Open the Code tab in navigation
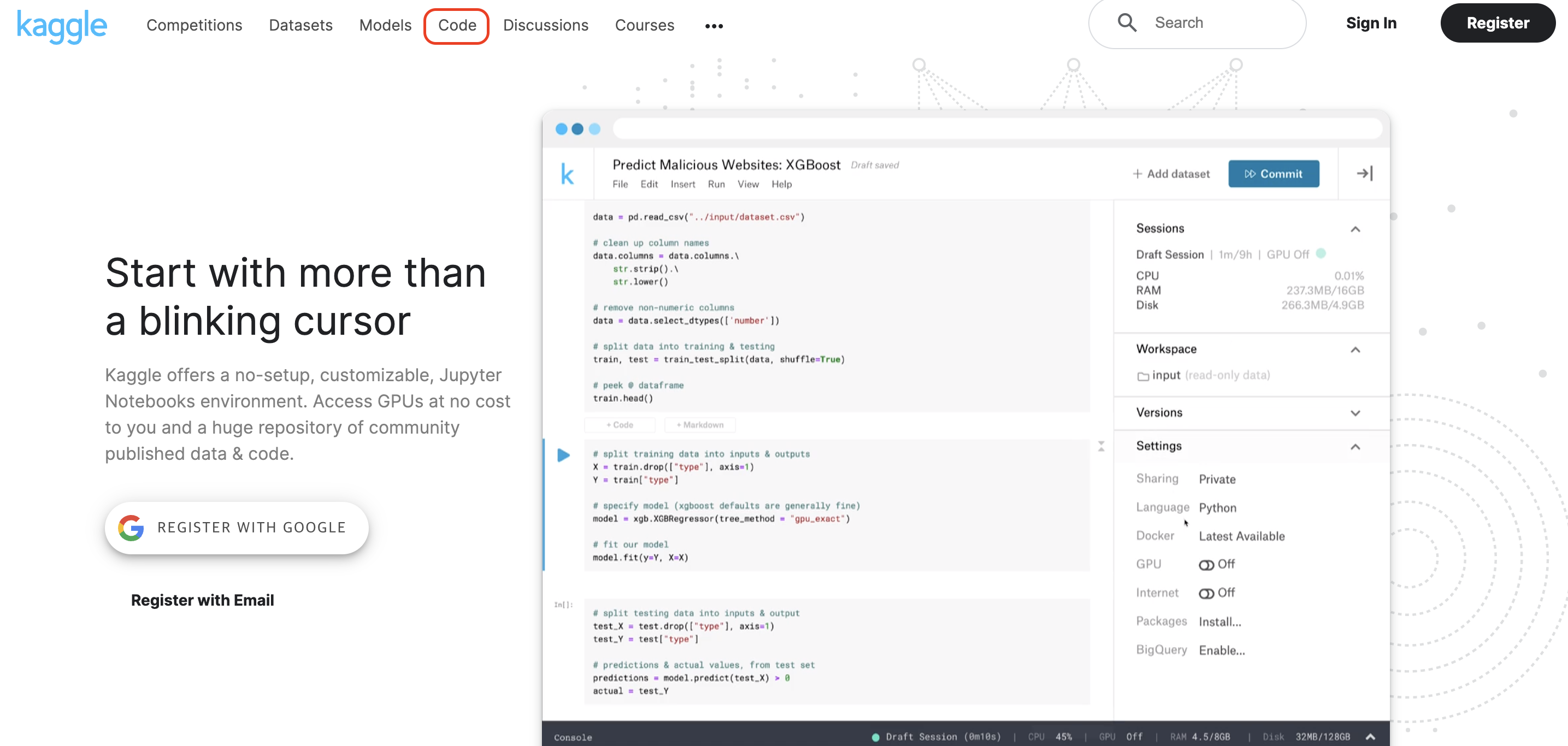 (457, 26)
